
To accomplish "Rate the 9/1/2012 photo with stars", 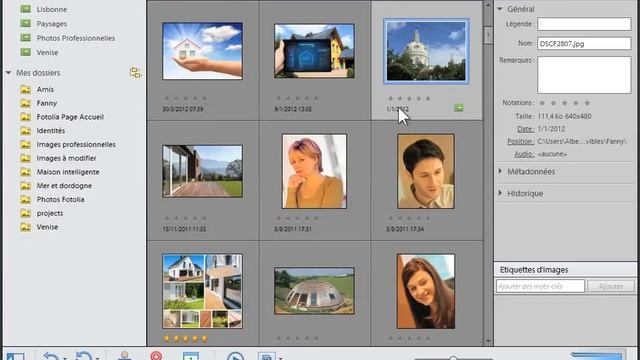I will tap(297, 98).
